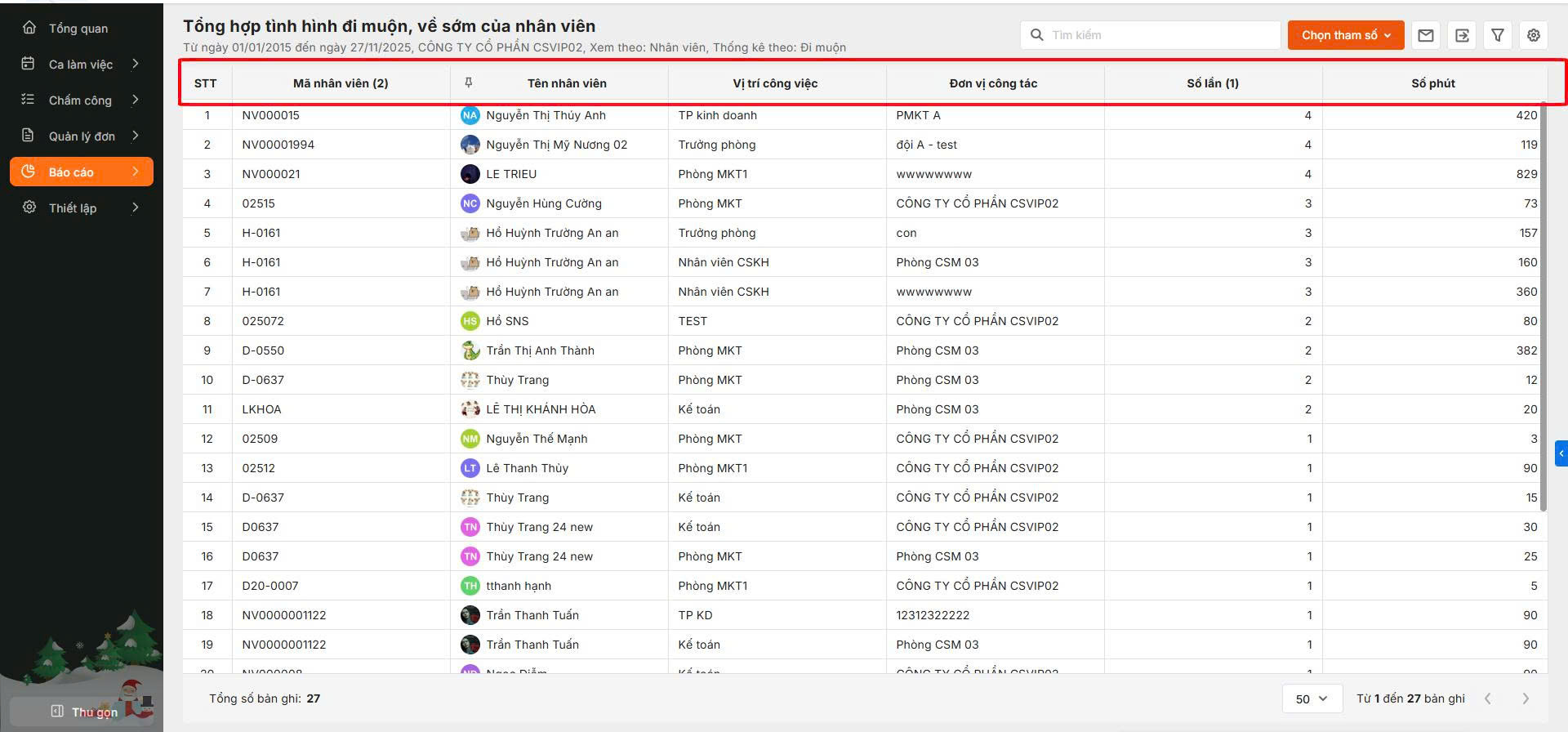Viewport: 1568px width, 732px height.
Task: Open Tổng quan in sidebar
Action: (78, 29)
